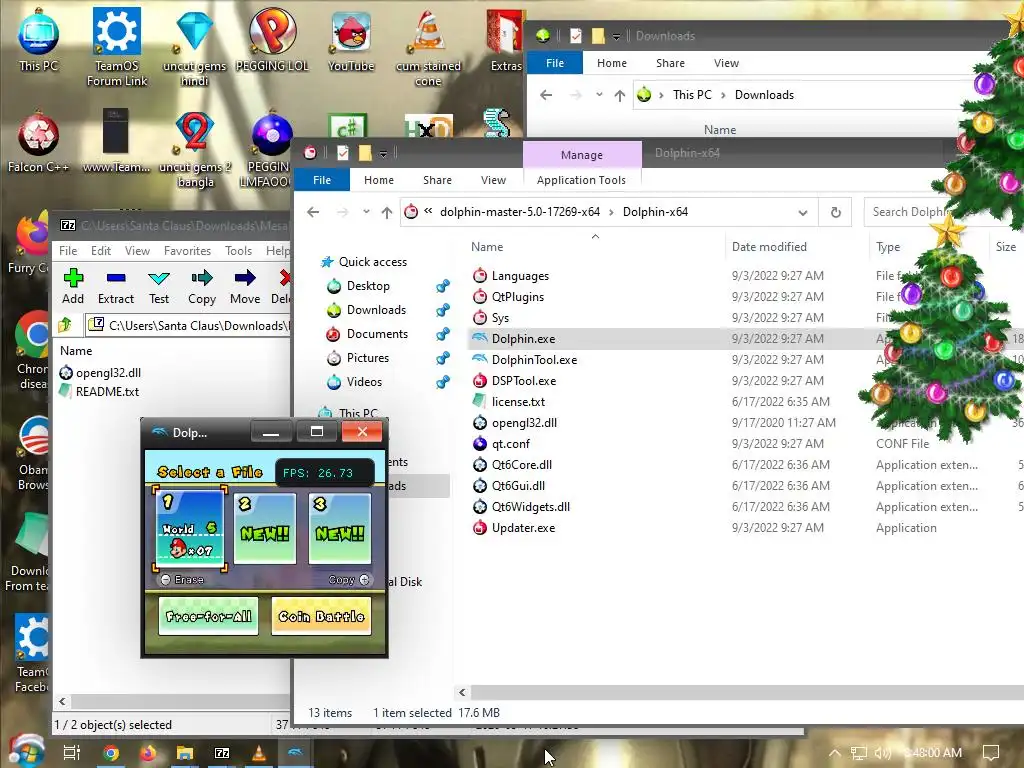Open 7-Zip from the taskbar

click(x=222, y=753)
